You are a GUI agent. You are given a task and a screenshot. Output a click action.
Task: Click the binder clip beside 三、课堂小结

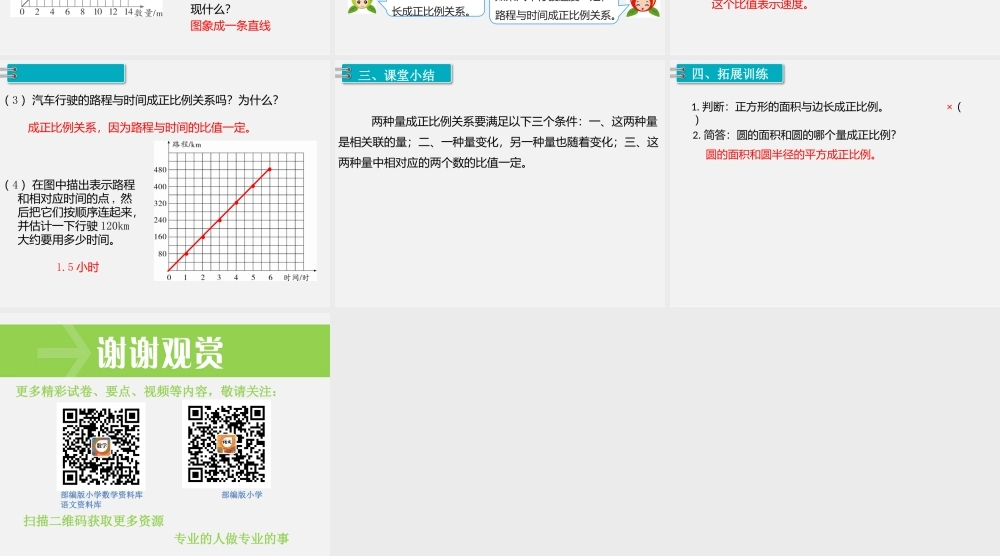341,73
